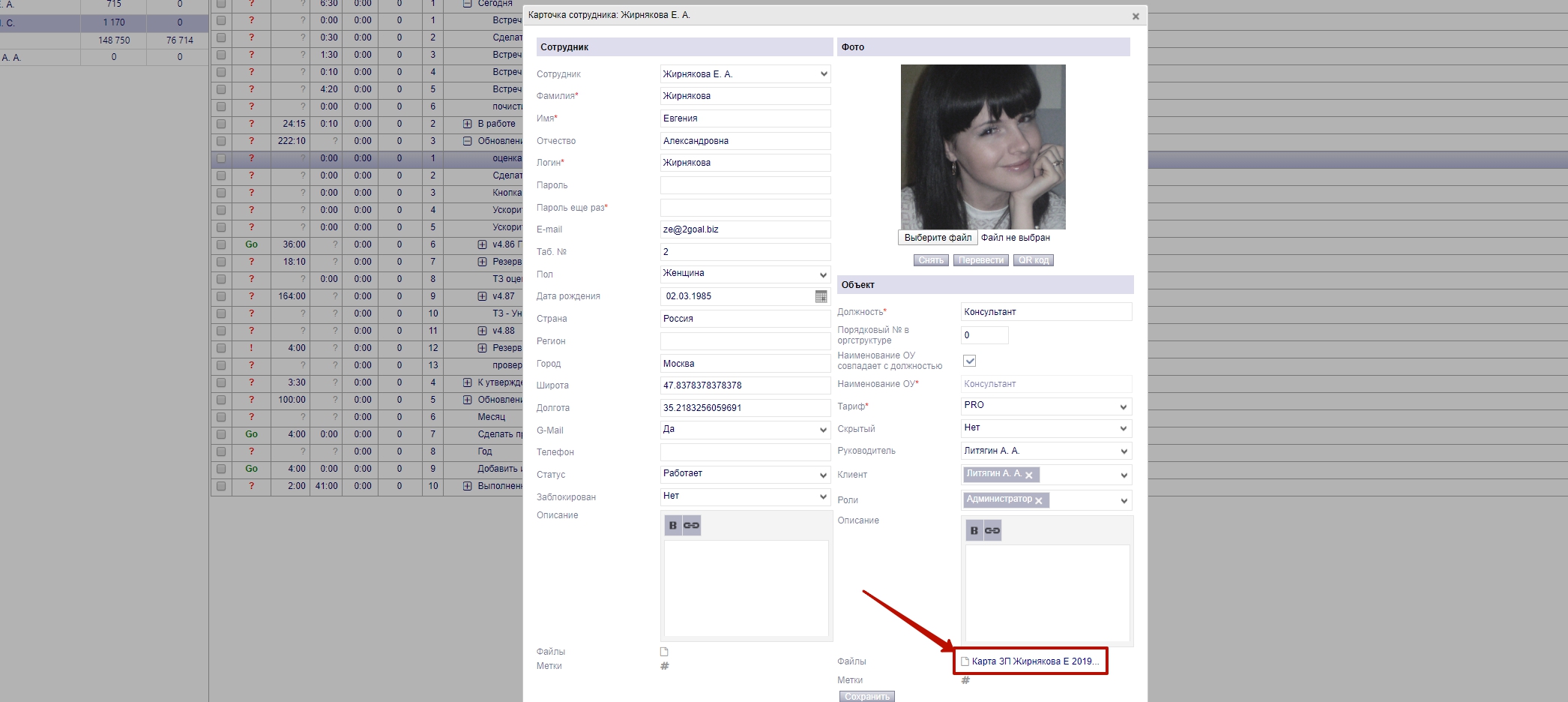
Task: Click the Имя input field
Action: 745,118
